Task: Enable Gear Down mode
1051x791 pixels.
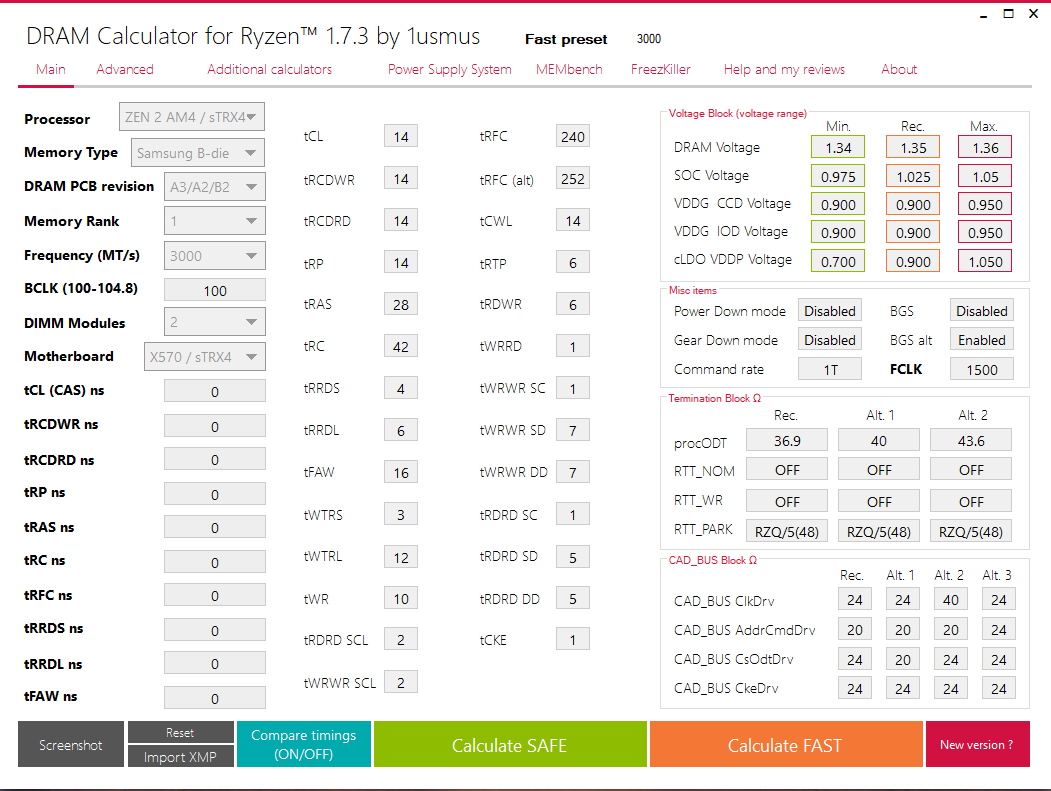Action: [x=830, y=339]
